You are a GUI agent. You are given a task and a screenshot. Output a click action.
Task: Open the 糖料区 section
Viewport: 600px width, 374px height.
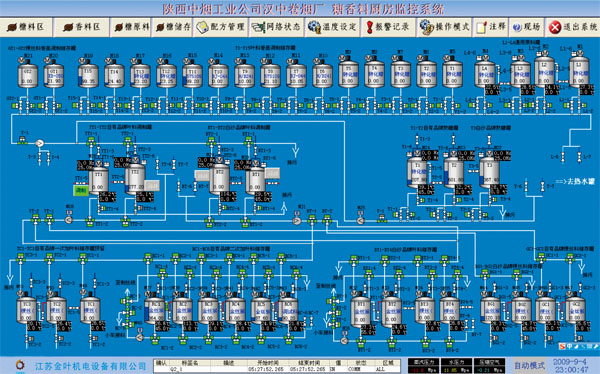click(x=26, y=27)
